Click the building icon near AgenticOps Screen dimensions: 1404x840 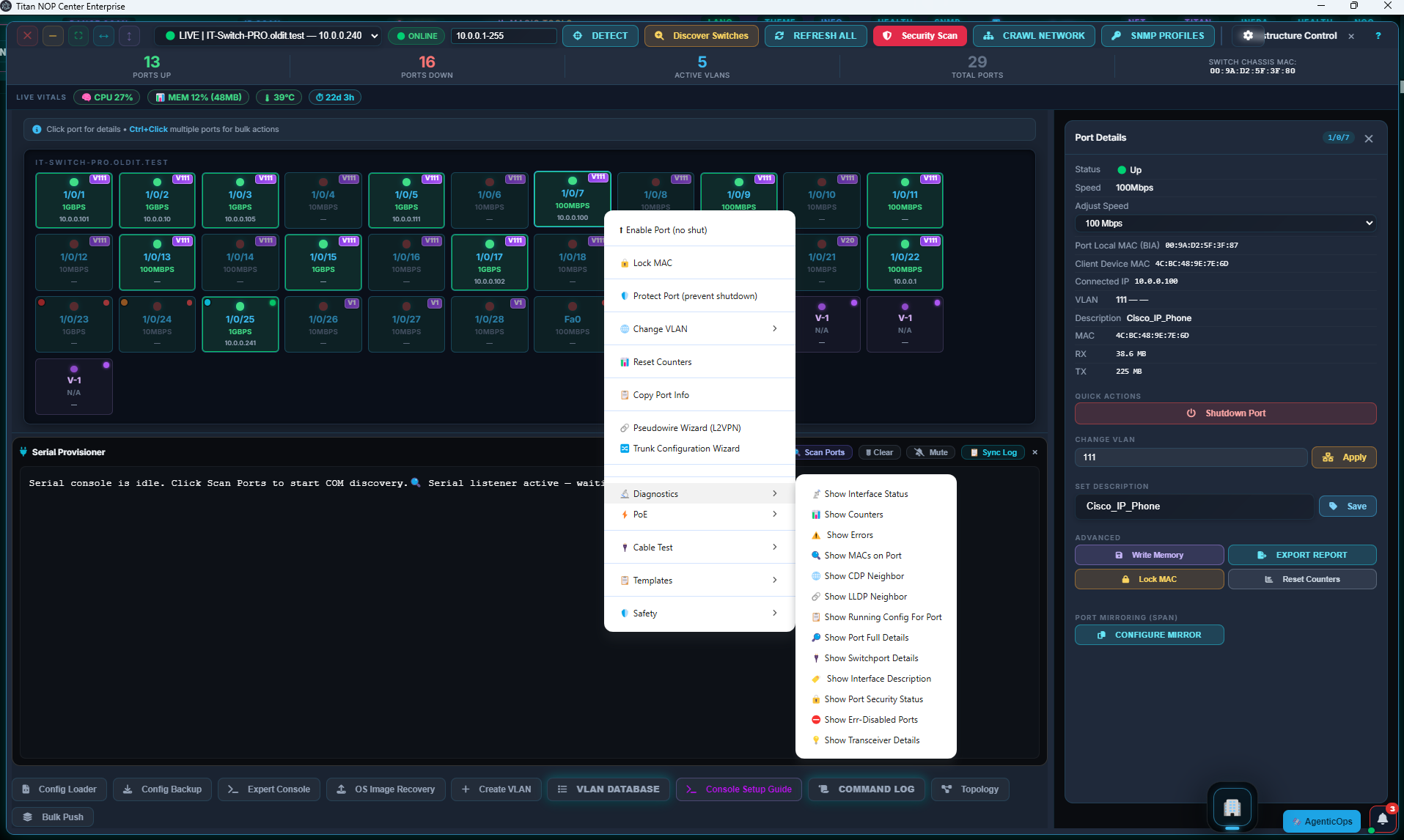1232,807
